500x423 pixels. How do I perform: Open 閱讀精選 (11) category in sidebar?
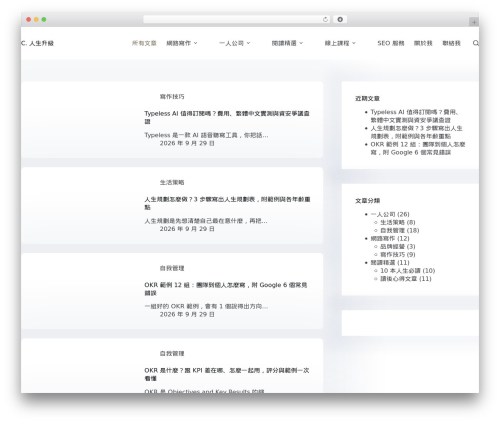(390, 262)
